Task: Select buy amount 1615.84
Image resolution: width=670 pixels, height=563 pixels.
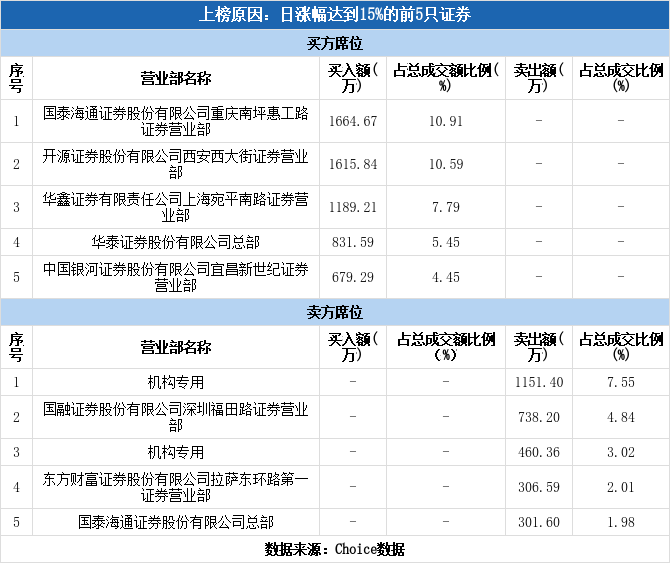Action: click(x=353, y=164)
